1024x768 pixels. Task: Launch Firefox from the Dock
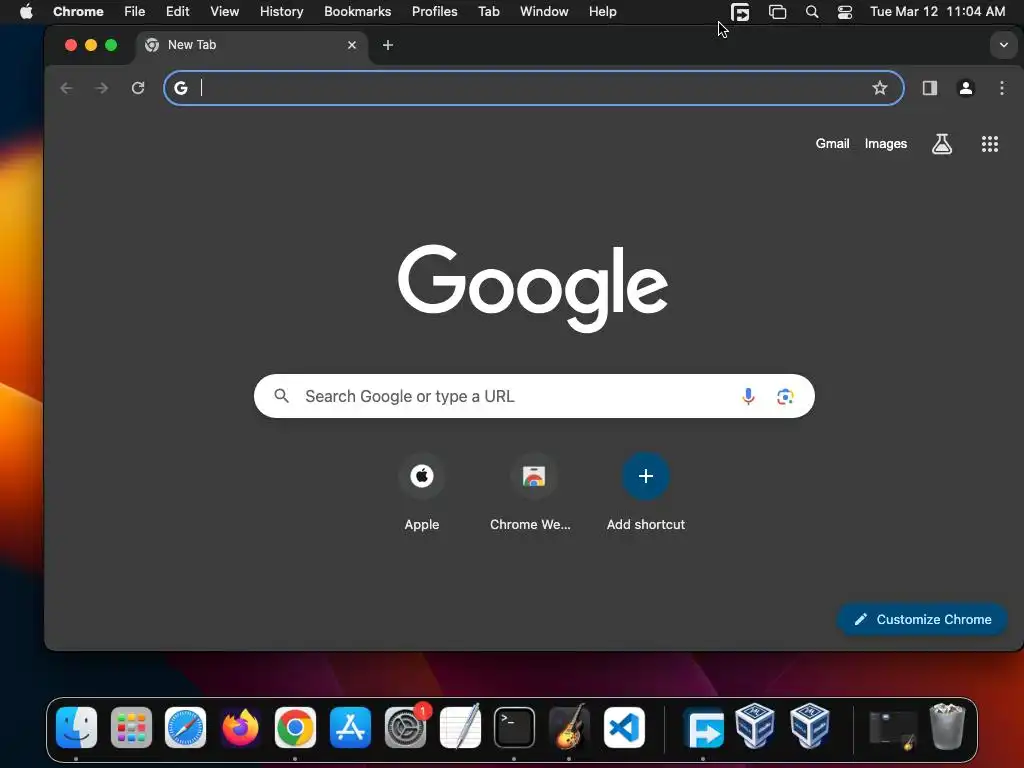tap(240, 727)
